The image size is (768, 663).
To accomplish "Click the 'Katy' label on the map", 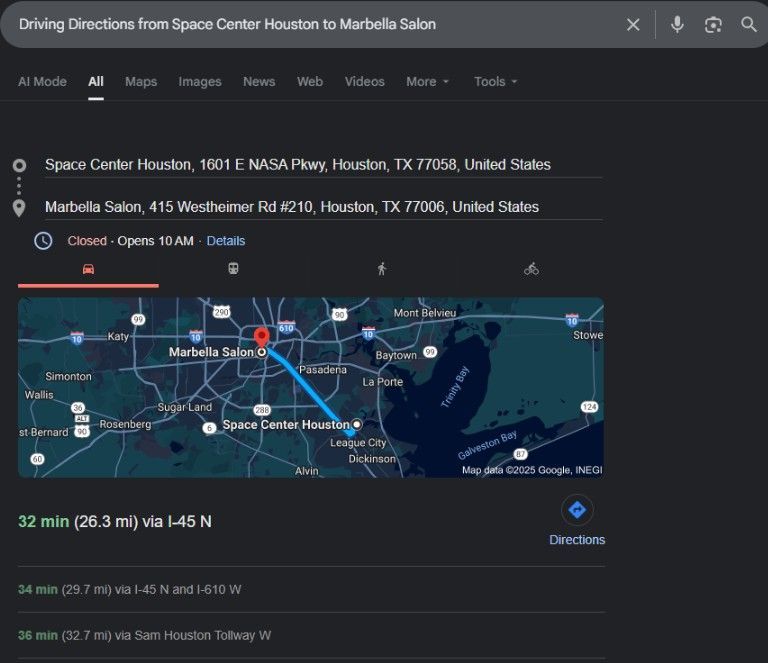I will click(x=118, y=336).
